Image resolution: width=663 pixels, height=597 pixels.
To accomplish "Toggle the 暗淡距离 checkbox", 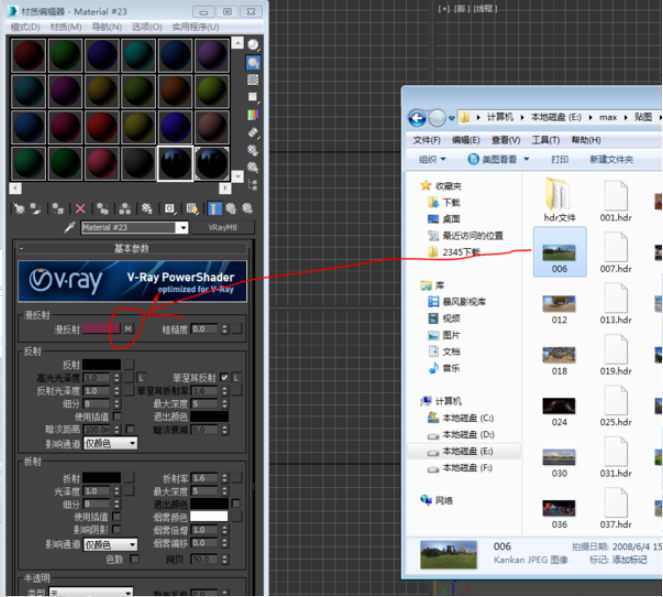I will click(131, 430).
